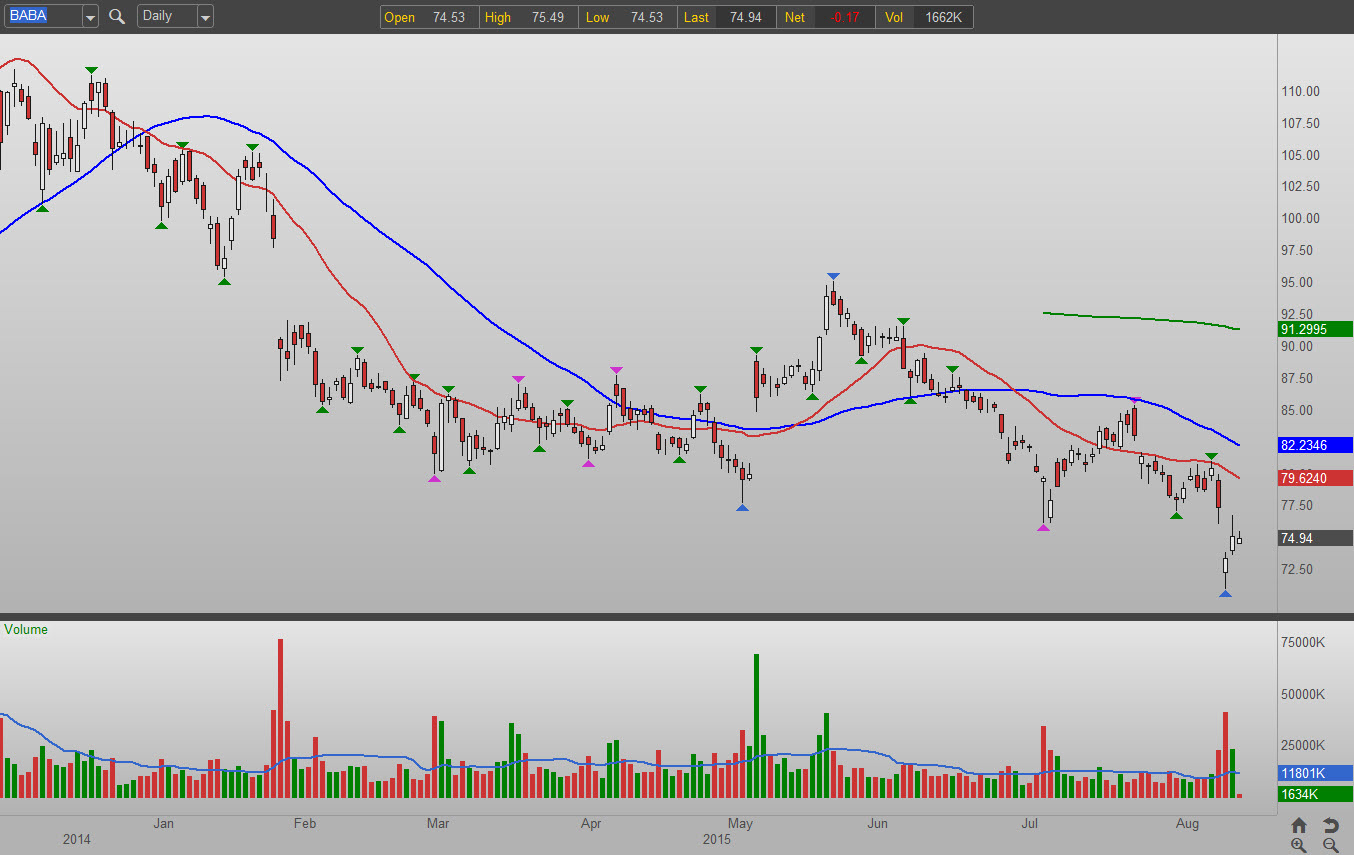Screen dimensions: 1354x855
Task: Click the blue triangle marker below the August low
Action: [1225, 594]
